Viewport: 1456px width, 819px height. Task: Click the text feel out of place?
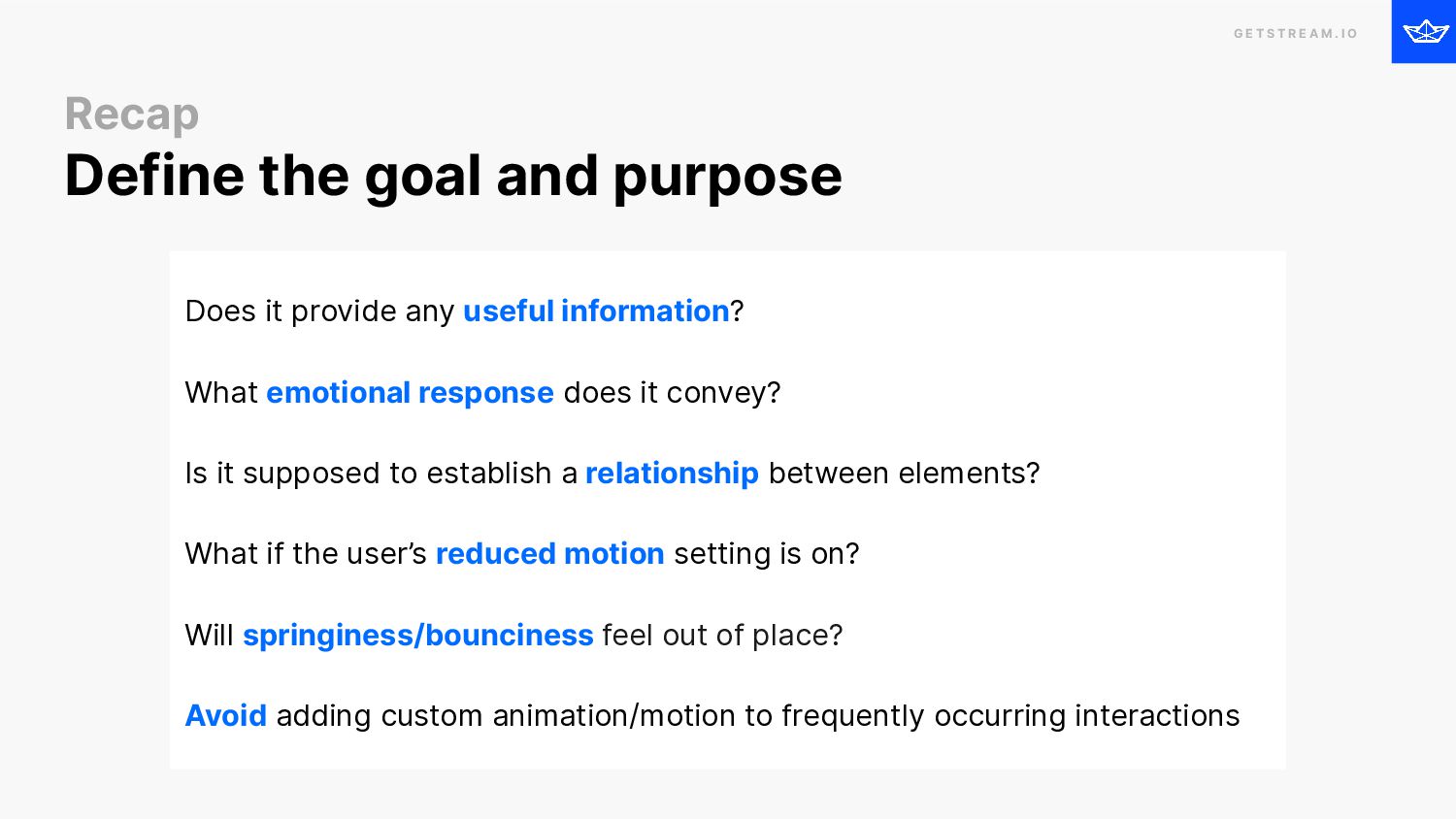click(722, 636)
